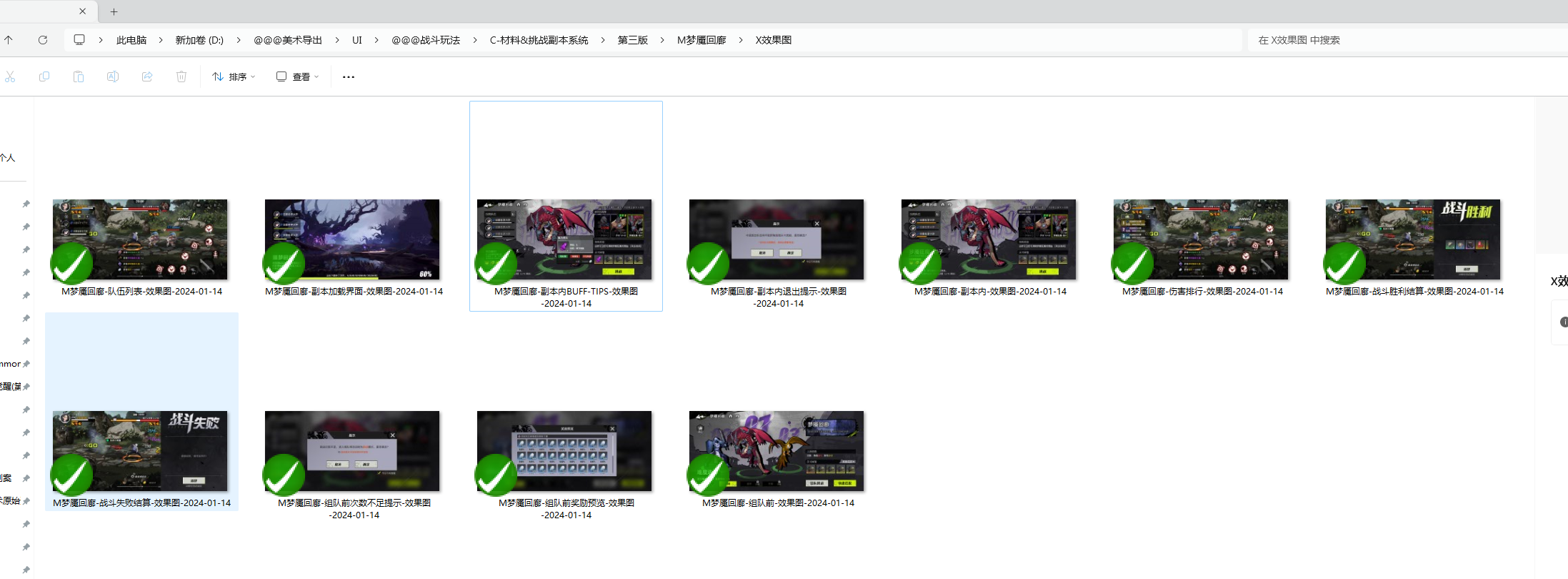Expand chevron after 新加卷 (D:) in breadcrumb

pos(239,40)
